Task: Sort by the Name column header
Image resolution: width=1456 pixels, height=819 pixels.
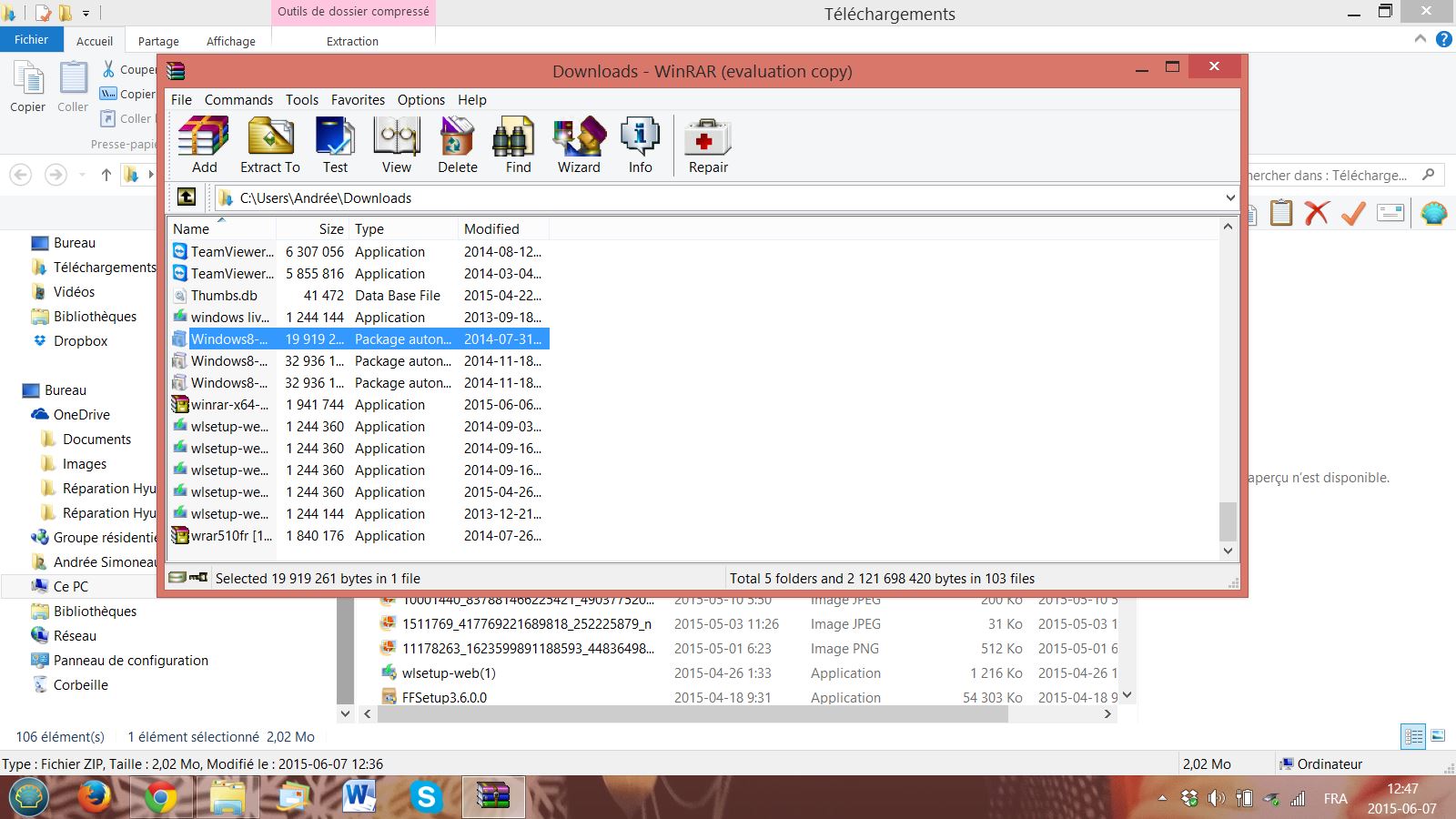Action: (222, 229)
